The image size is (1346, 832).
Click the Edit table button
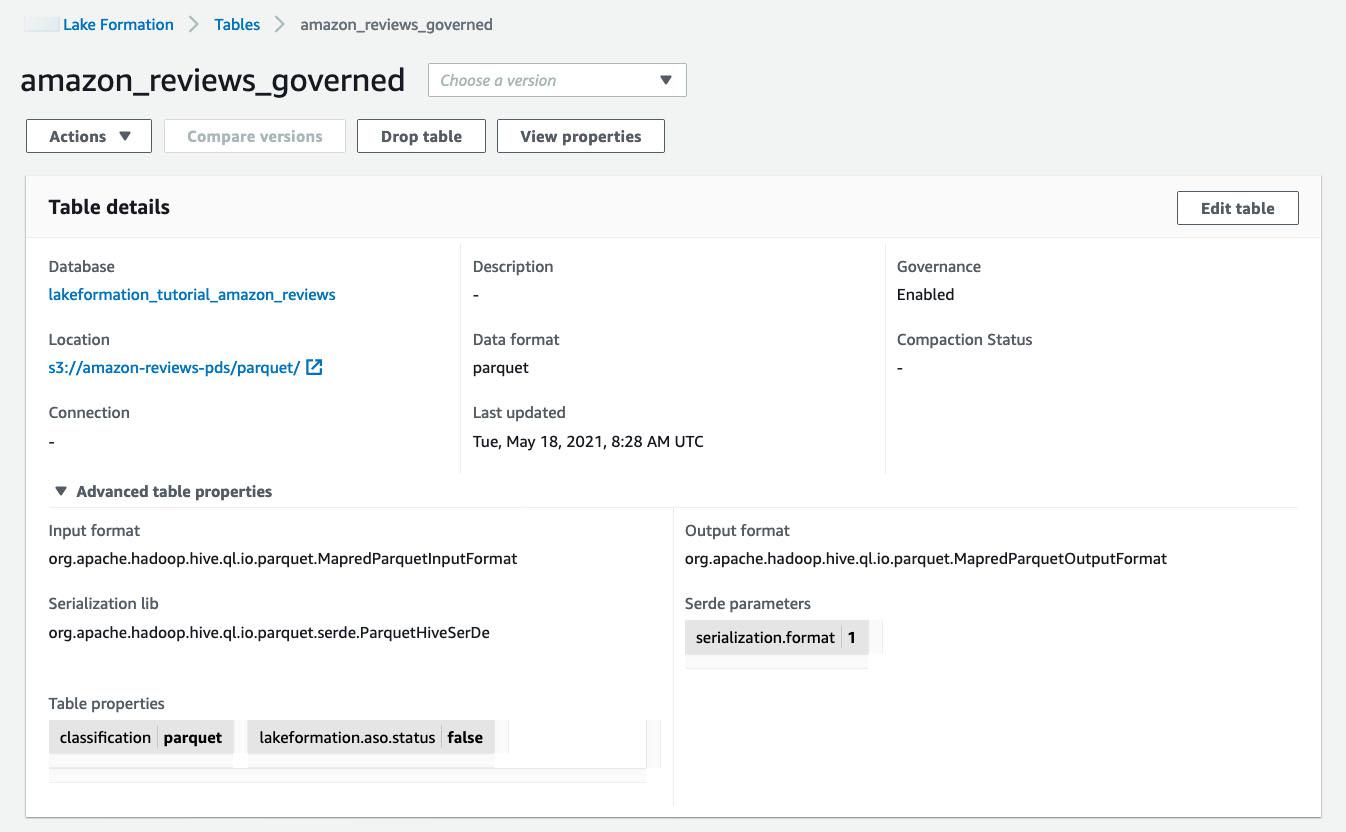(1237, 208)
